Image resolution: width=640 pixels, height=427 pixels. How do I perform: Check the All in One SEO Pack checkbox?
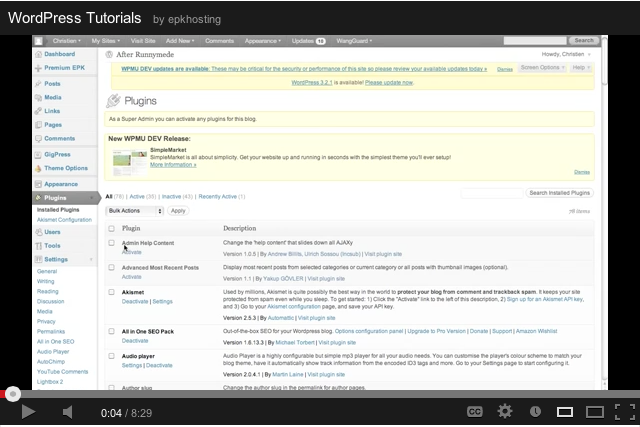pyautogui.click(x=111, y=331)
